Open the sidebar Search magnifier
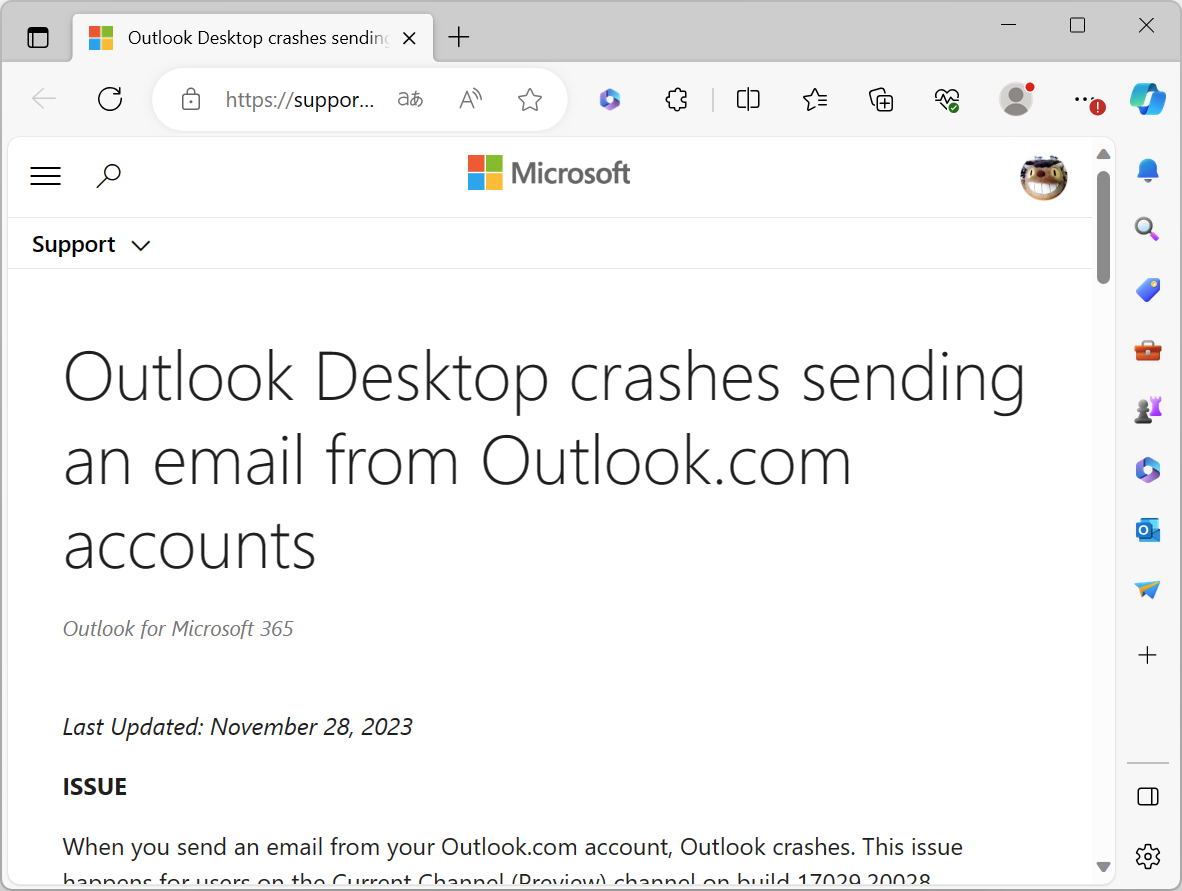 [1147, 230]
